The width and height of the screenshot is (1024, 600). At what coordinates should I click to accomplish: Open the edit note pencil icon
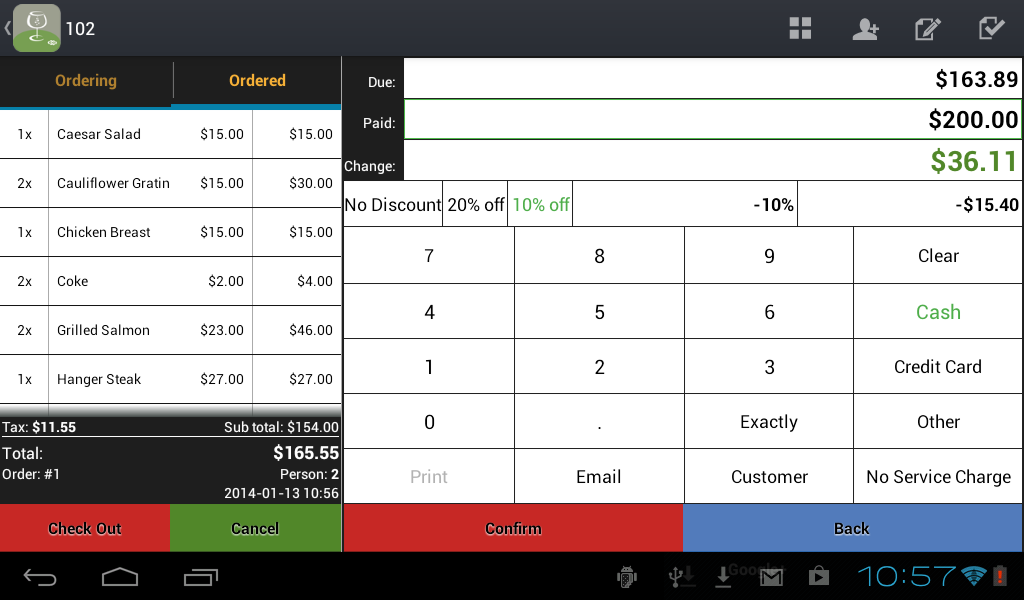pyautogui.click(x=927, y=29)
